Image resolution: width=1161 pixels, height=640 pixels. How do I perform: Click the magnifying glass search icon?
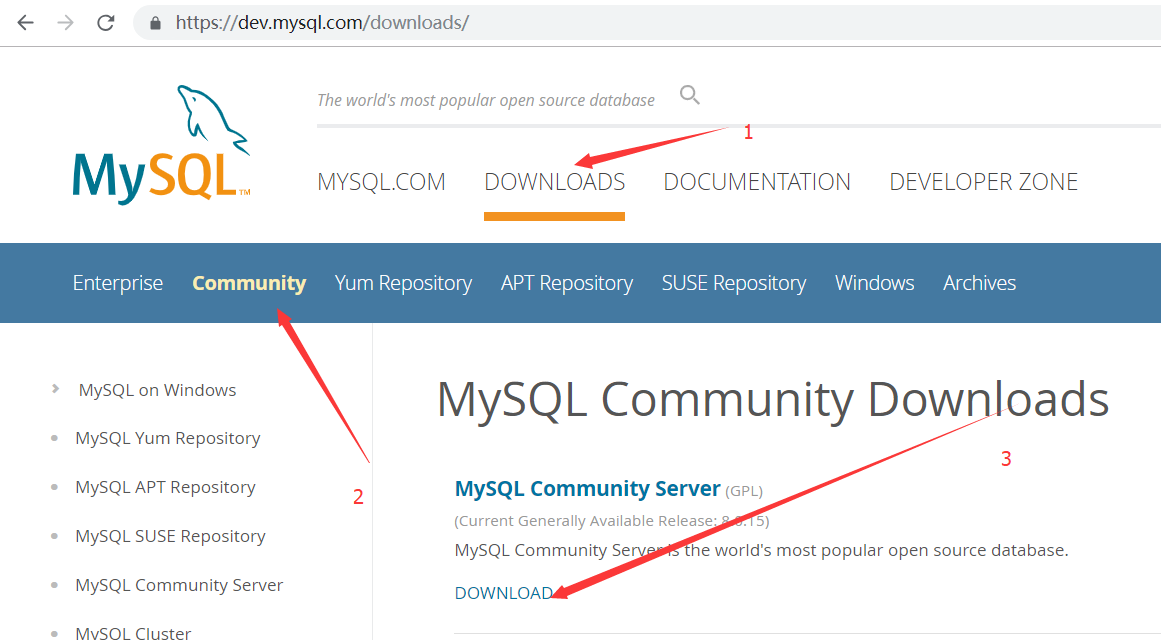click(689, 95)
